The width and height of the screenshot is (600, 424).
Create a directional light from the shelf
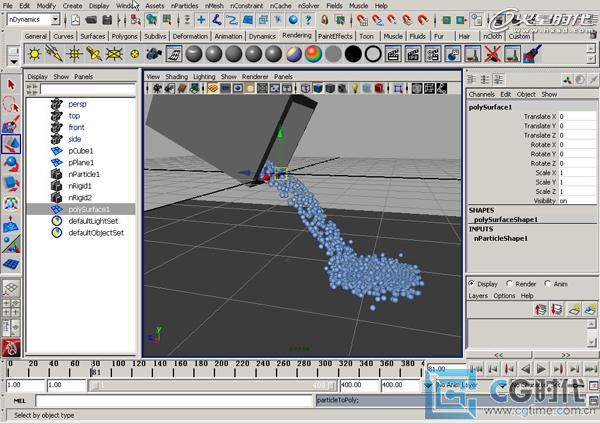(x=54, y=54)
